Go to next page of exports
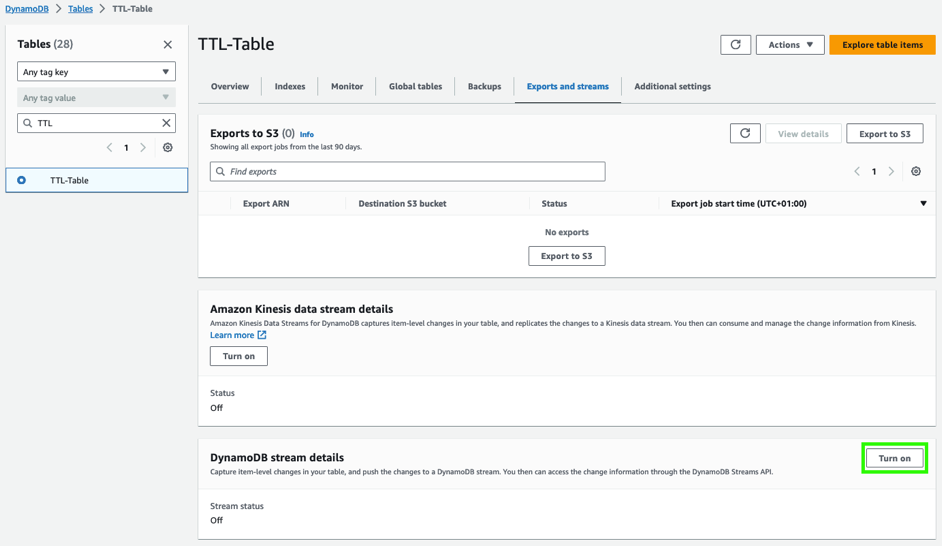This screenshot has height=546, width=942. [x=891, y=172]
